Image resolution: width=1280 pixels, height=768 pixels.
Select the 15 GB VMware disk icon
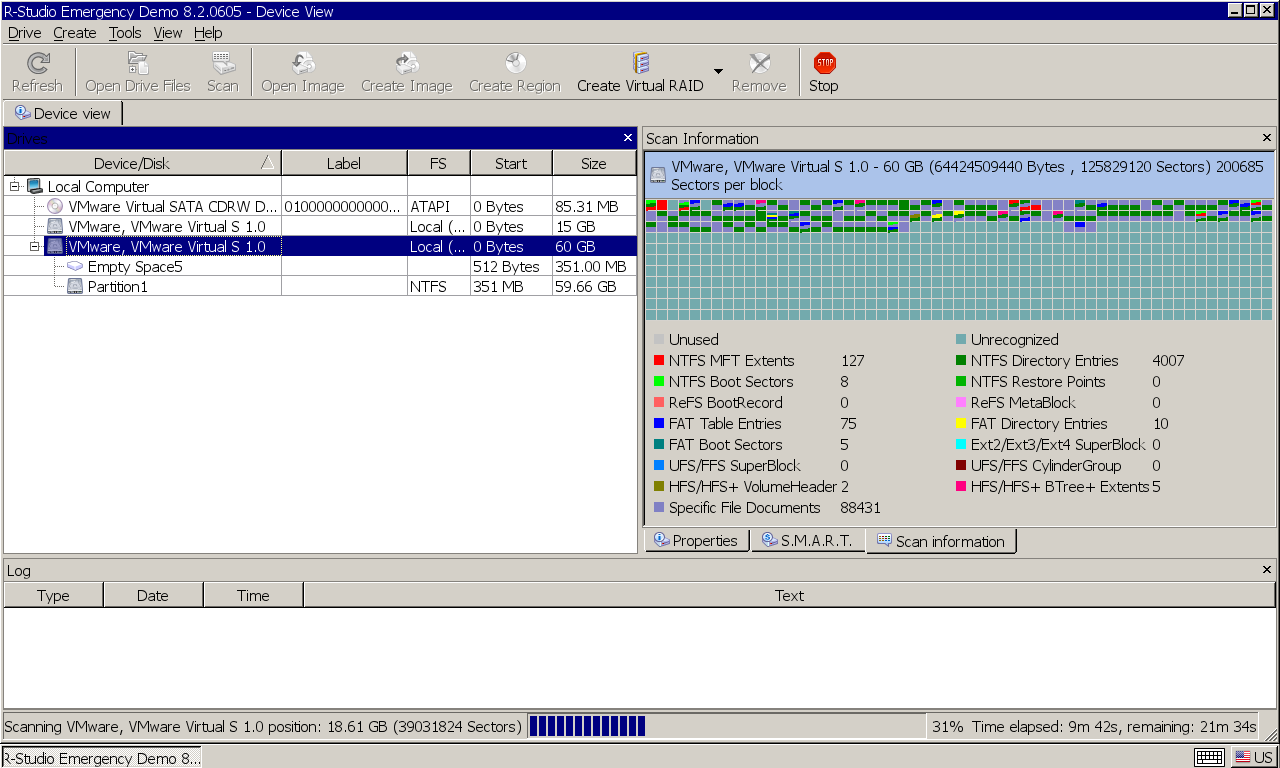click(x=55, y=226)
